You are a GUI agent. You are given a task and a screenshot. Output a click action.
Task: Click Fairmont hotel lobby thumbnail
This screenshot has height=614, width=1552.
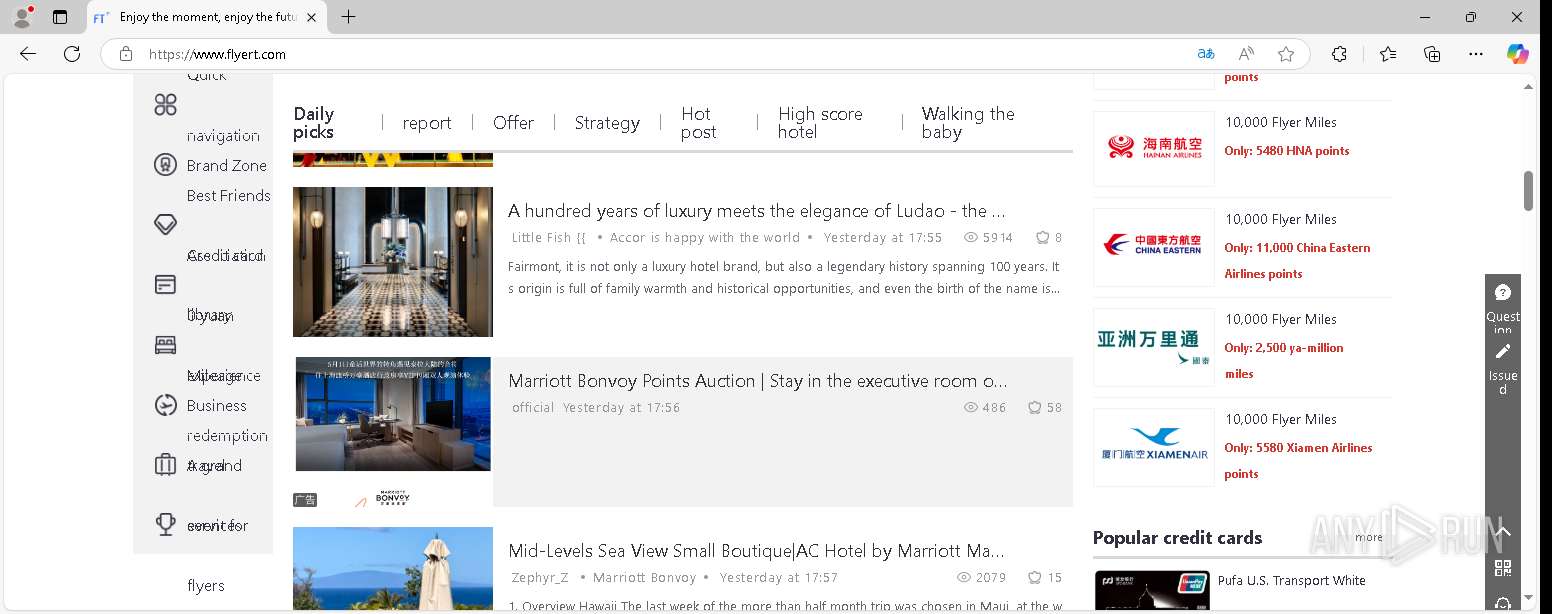tap(393, 262)
